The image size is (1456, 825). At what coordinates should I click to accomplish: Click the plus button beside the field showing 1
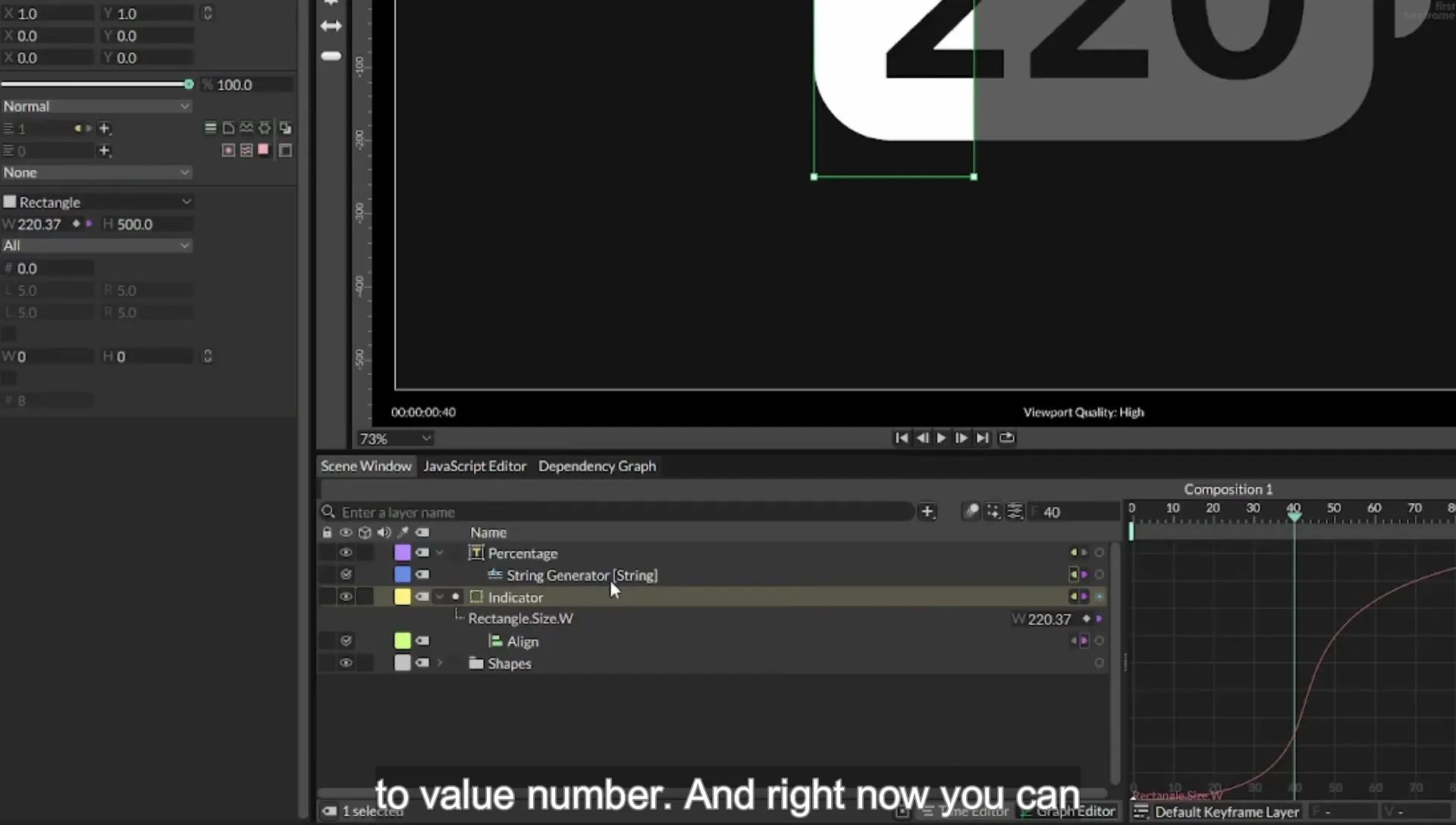tap(105, 128)
